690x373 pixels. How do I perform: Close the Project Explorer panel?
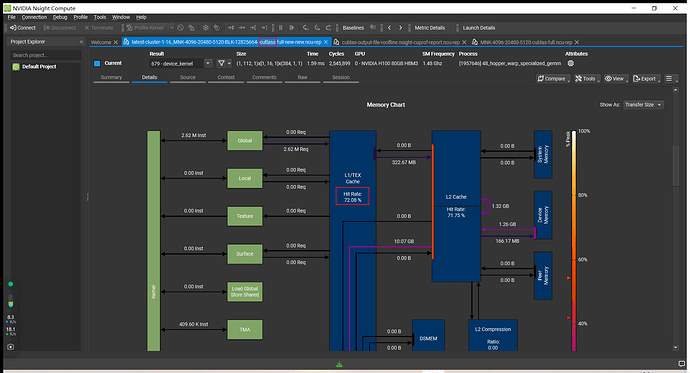coord(81,42)
